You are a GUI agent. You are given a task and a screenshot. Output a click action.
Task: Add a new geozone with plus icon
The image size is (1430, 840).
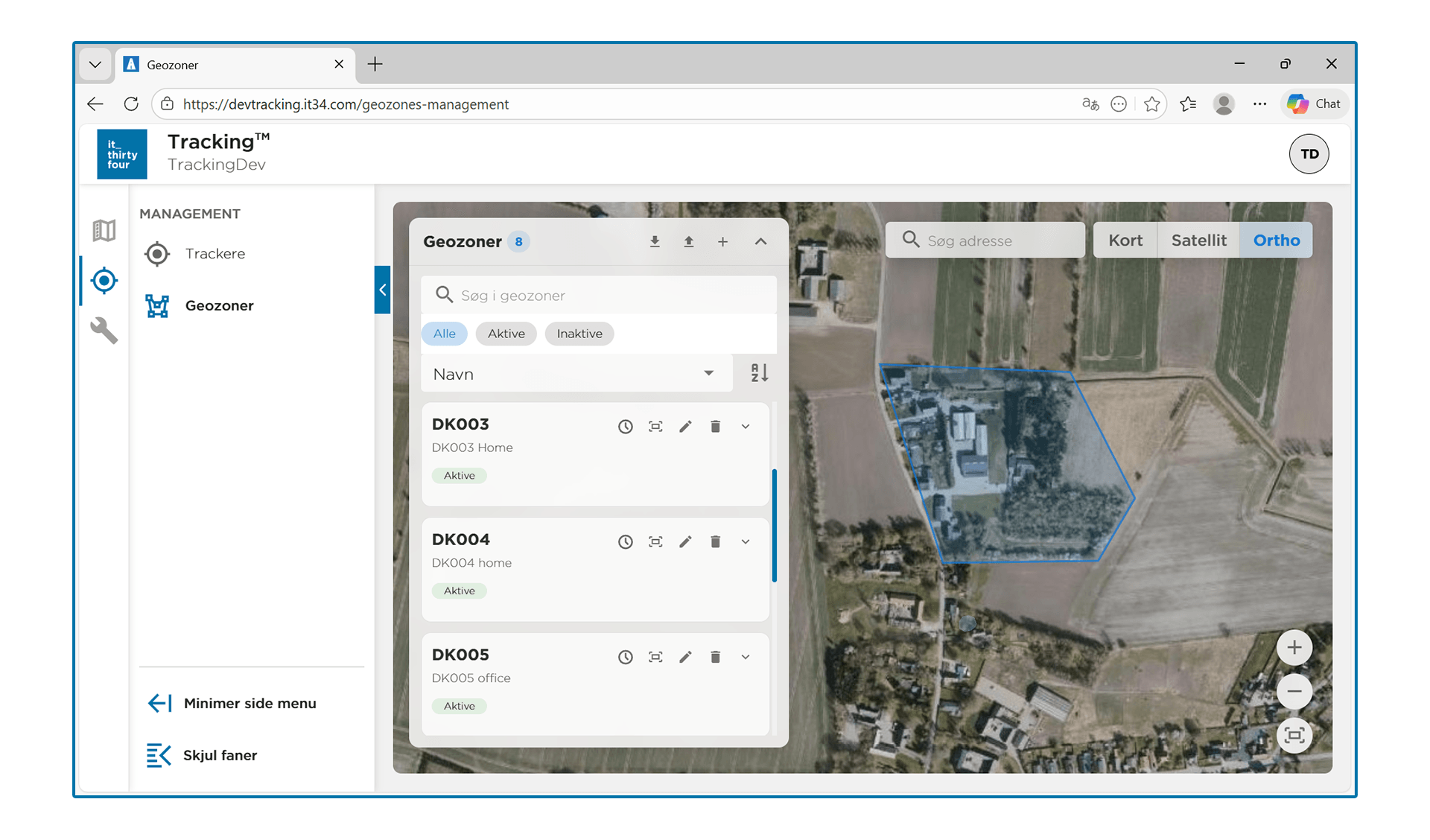pyautogui.click(x=722, y=241)
